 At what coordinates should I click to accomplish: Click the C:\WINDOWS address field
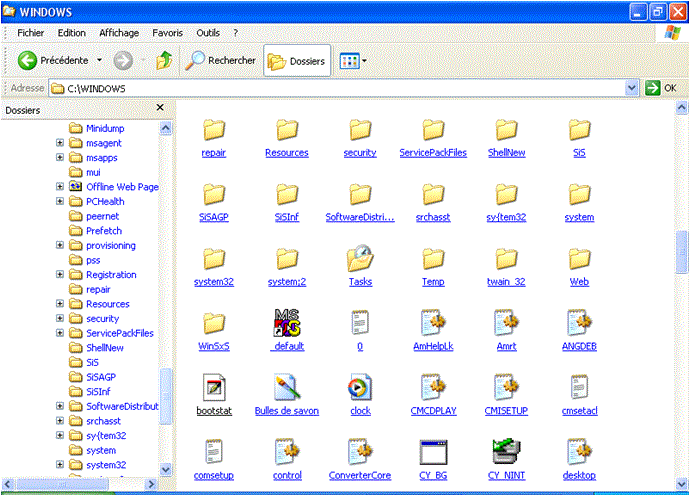click(337, 88)
